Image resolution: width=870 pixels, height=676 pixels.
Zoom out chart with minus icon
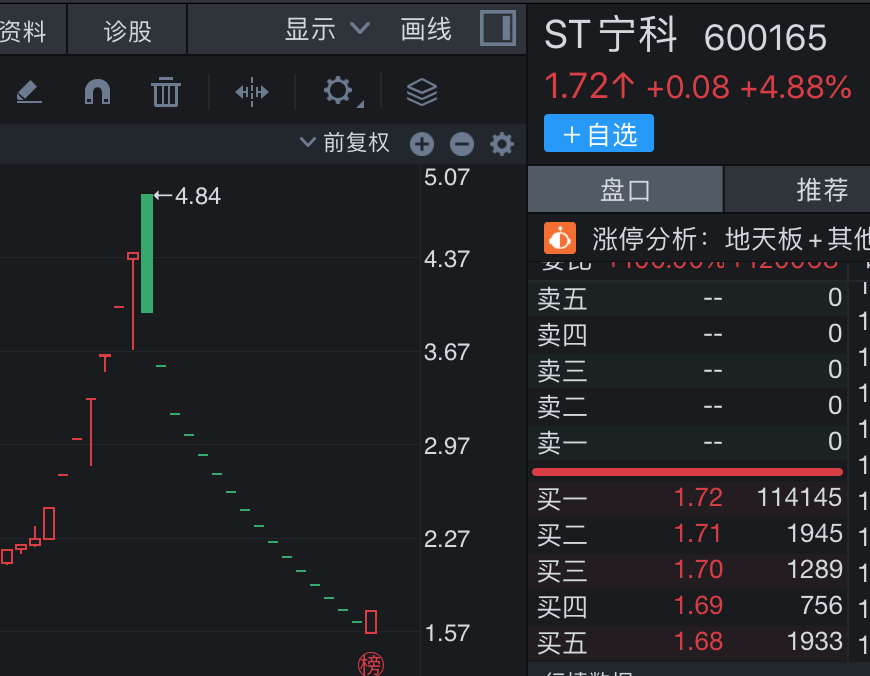[x=461, y=144]
